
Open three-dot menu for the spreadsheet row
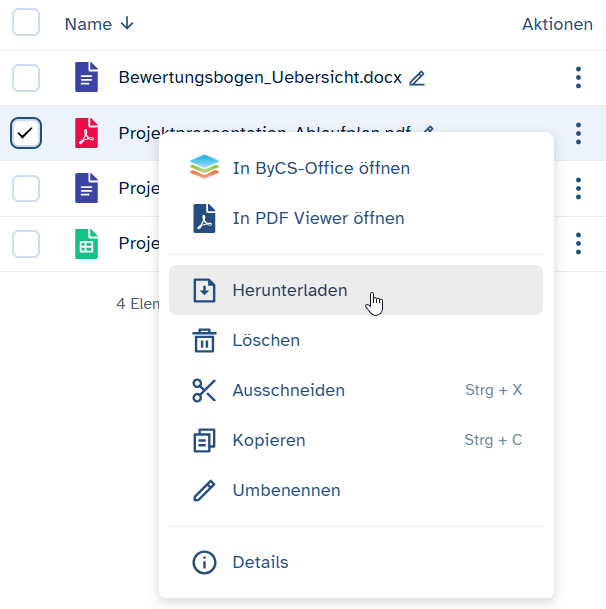[x=577, y=242]
